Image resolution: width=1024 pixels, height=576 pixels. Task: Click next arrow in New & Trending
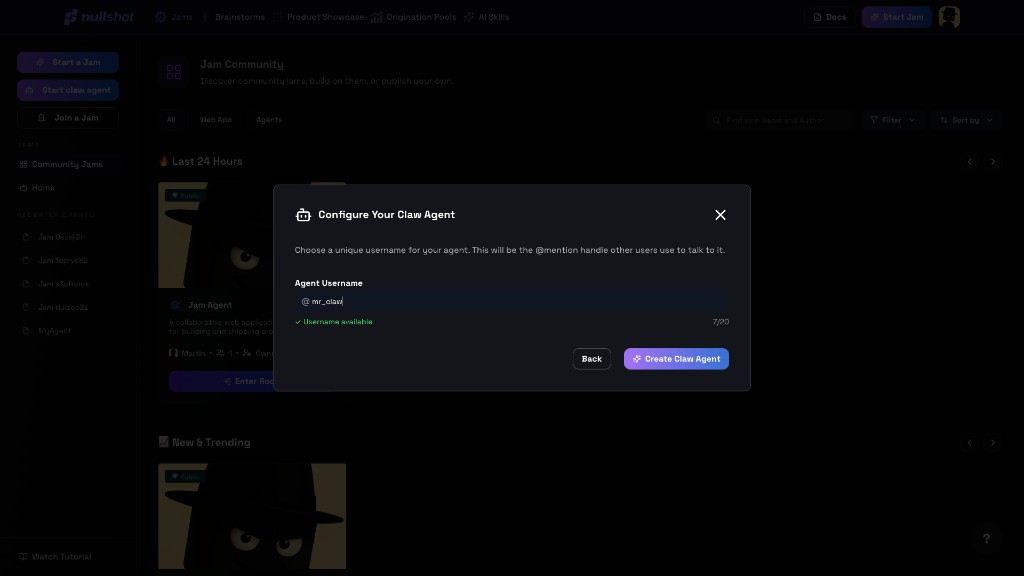(x=993, y=443)
